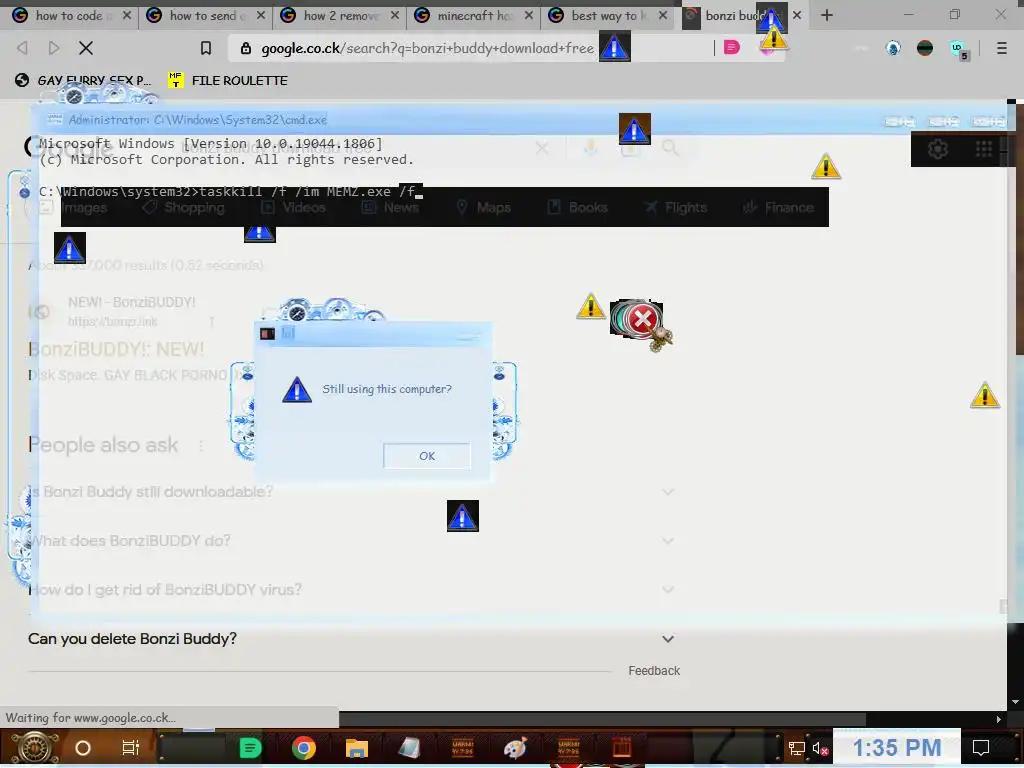Launch Chrome from the taskbar

tap(304, 748)
